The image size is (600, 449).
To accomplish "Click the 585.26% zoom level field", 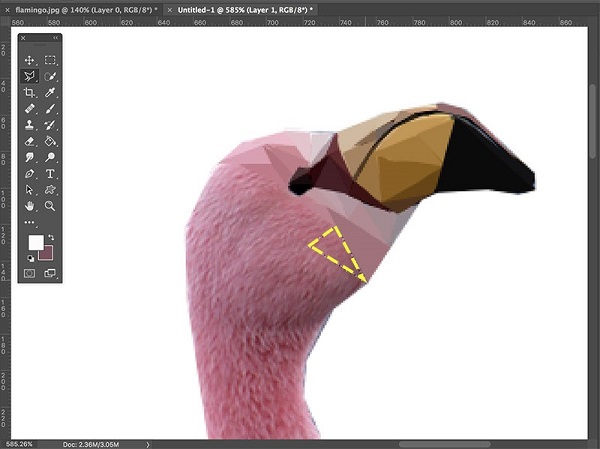I will pyautogui.click(x=19, y=444).
